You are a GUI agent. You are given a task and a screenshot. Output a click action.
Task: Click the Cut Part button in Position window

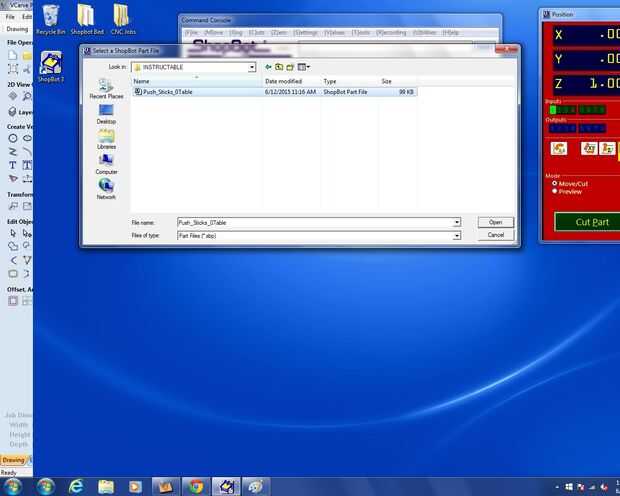pyautogui.click(x=589, y=222)
